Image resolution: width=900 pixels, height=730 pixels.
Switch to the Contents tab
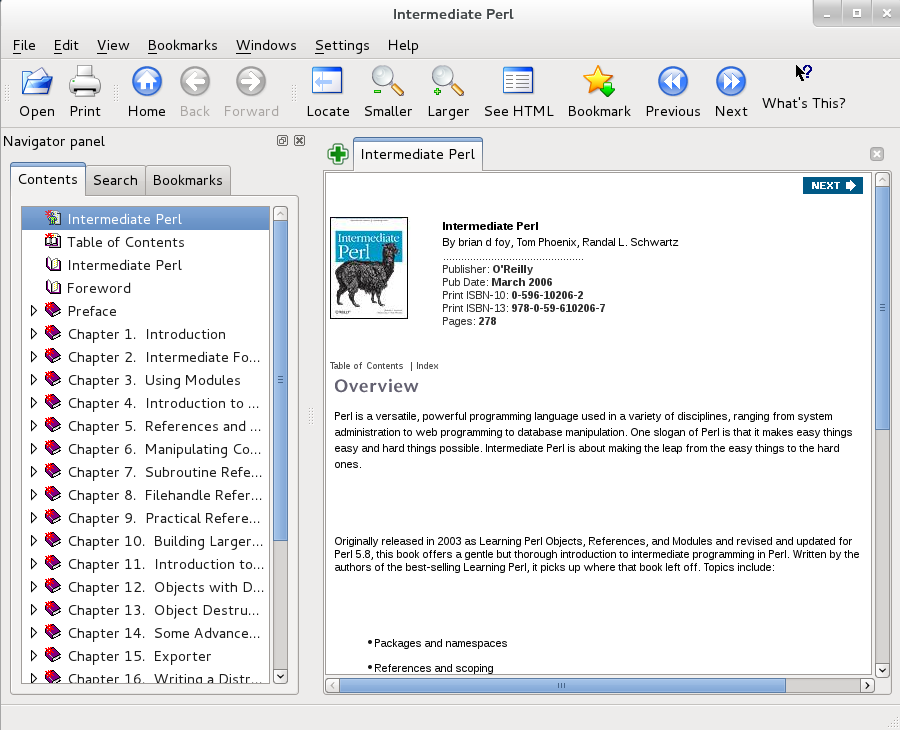48,180
